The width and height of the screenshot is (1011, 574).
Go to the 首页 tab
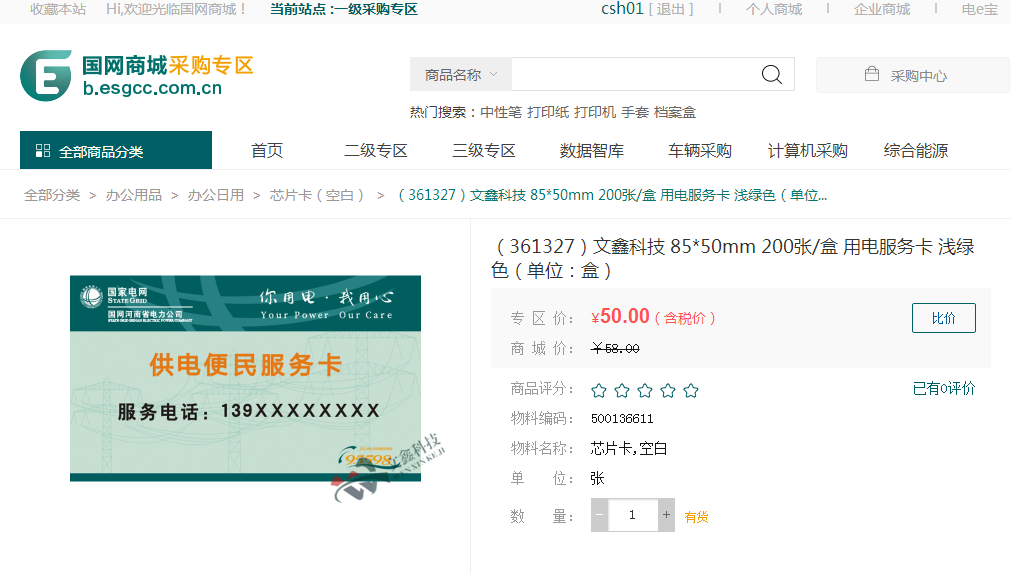(267, 151)
